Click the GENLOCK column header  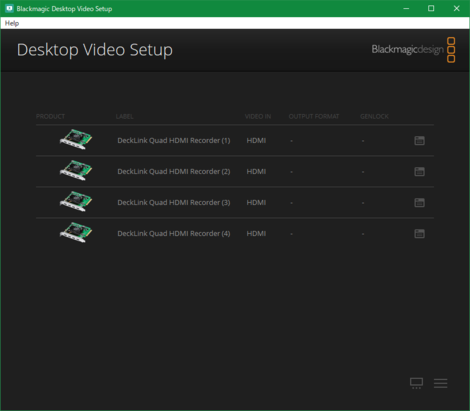pyautogui.click(x=374, y=116)
